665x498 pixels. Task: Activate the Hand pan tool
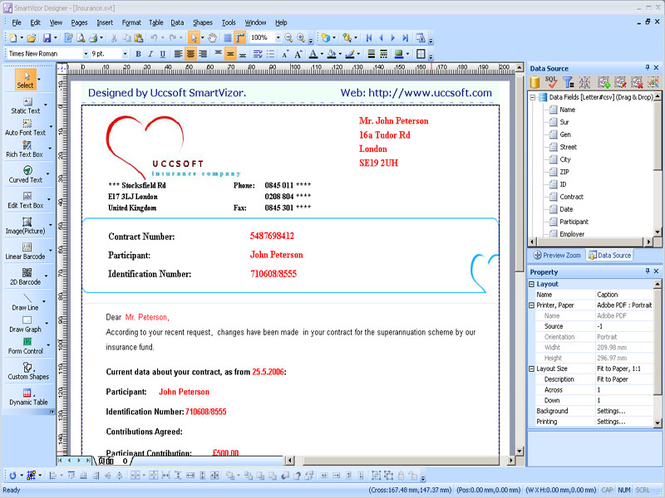pyautogui.click(x=212, y=38)
